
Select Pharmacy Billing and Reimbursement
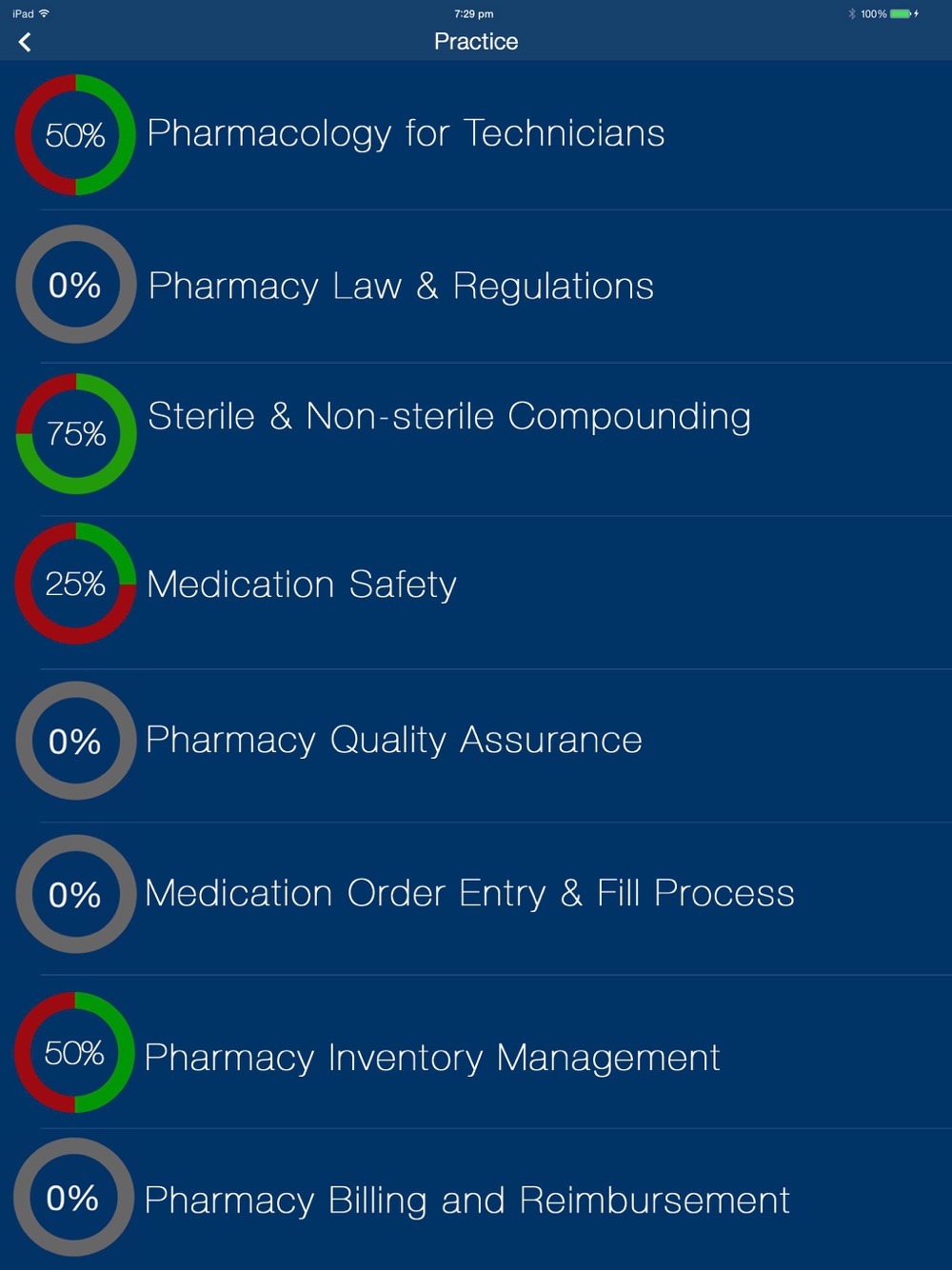[466, 1201]
